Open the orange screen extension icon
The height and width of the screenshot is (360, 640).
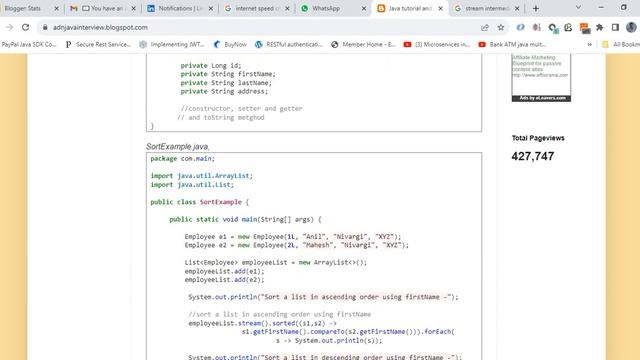click(x=584, y=28)
